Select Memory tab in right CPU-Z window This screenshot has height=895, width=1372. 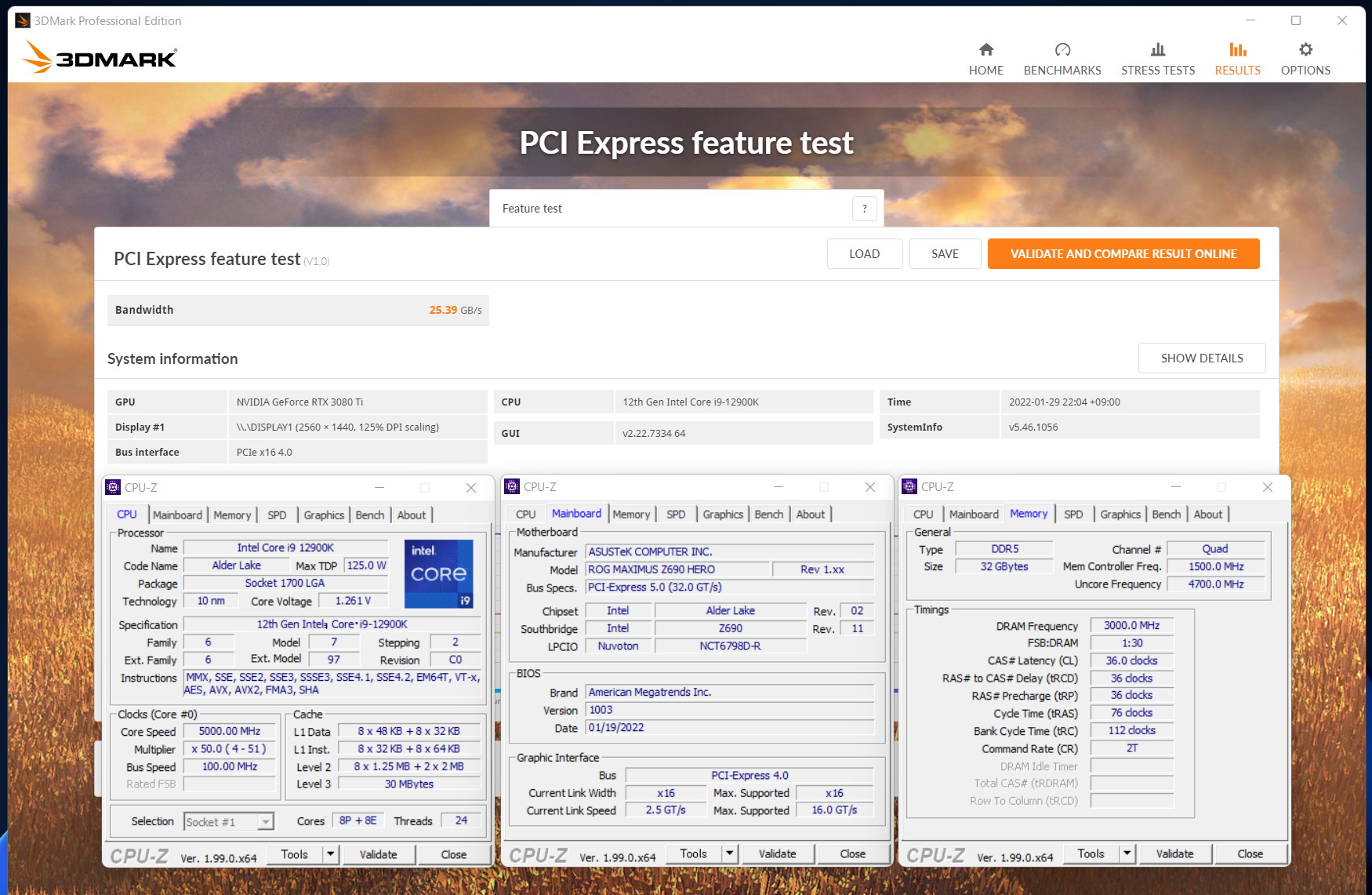(1029, 513)
